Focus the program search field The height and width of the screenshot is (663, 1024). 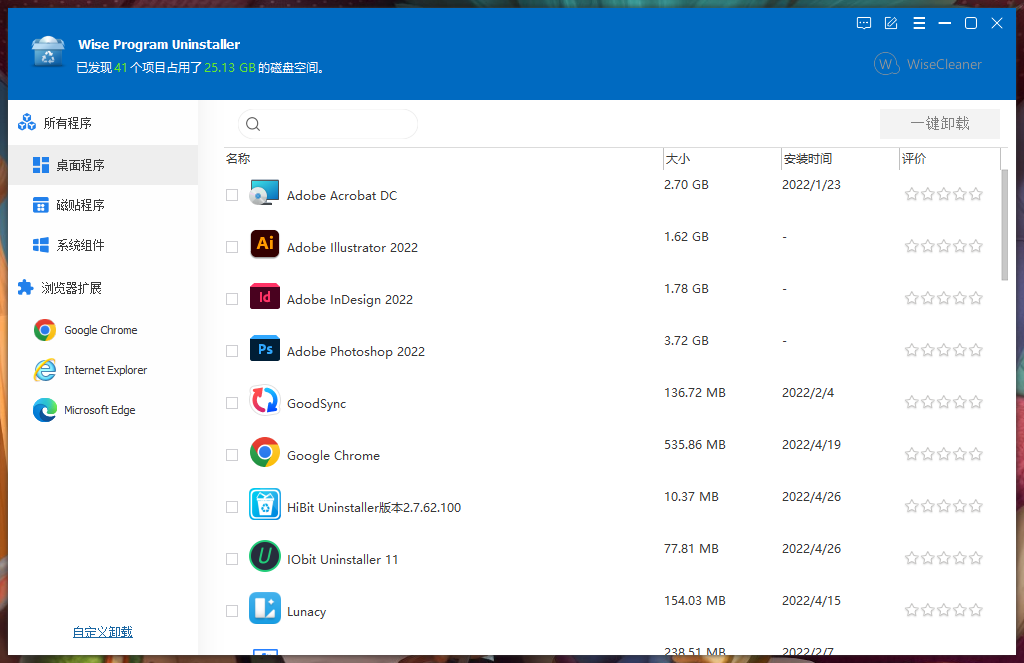click(328, 124)
